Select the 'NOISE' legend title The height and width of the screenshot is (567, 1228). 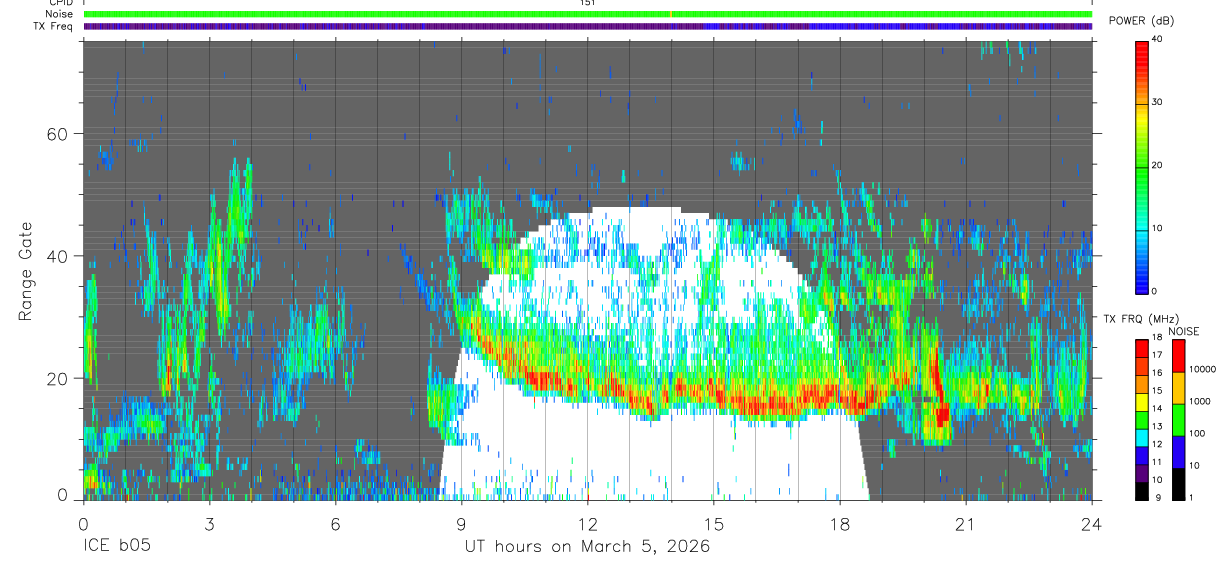[1182, 331]
